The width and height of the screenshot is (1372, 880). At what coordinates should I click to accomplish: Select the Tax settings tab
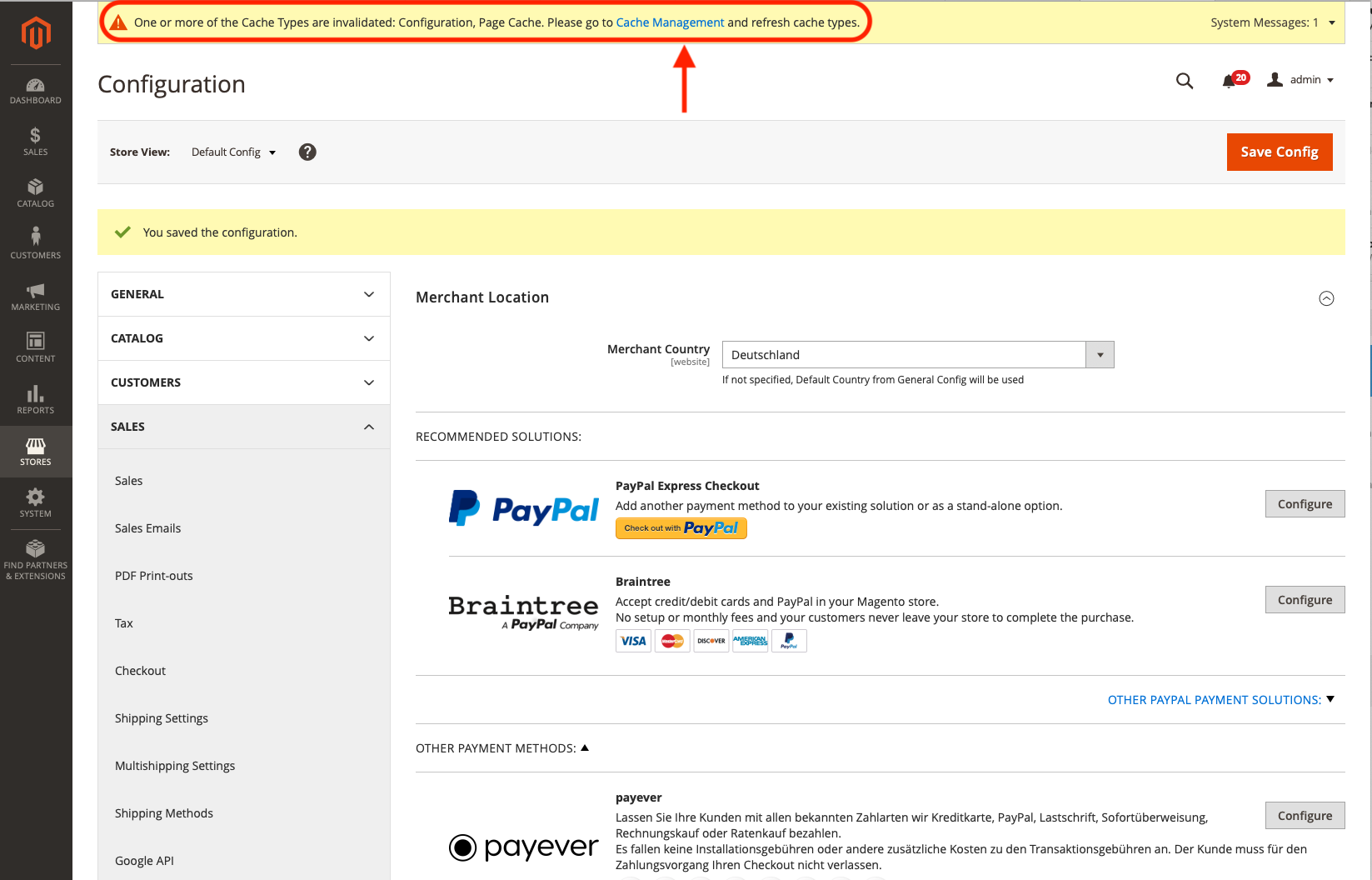pos(124,623)
